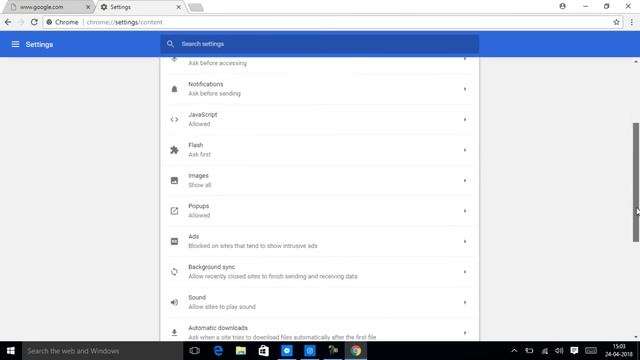Click 'Allow sites to play sound' text
Screen dimensions: 640x360
(x=222, y=307)
